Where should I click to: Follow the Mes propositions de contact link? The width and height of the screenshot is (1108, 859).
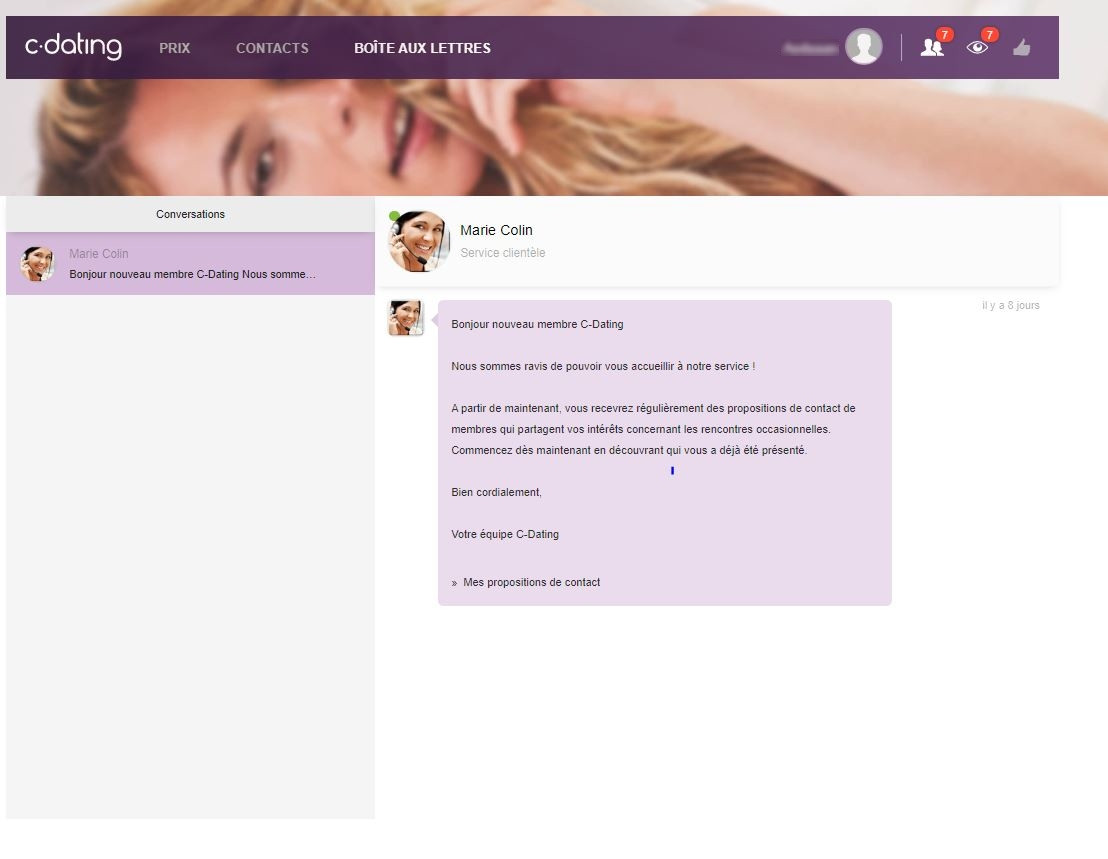pyautogui.click(x=531, y=582)
